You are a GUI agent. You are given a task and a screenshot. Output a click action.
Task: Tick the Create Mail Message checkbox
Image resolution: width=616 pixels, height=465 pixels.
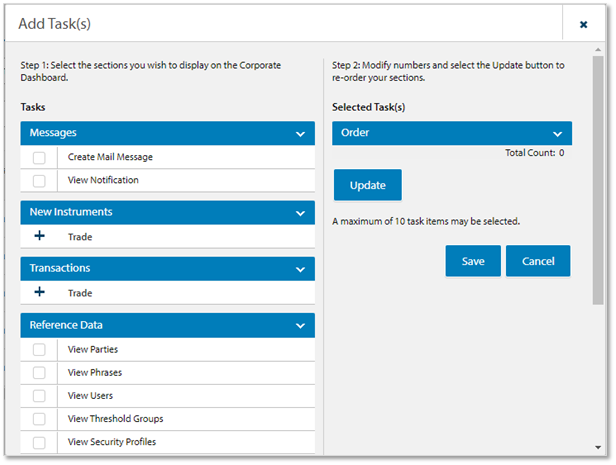[39, 157]
